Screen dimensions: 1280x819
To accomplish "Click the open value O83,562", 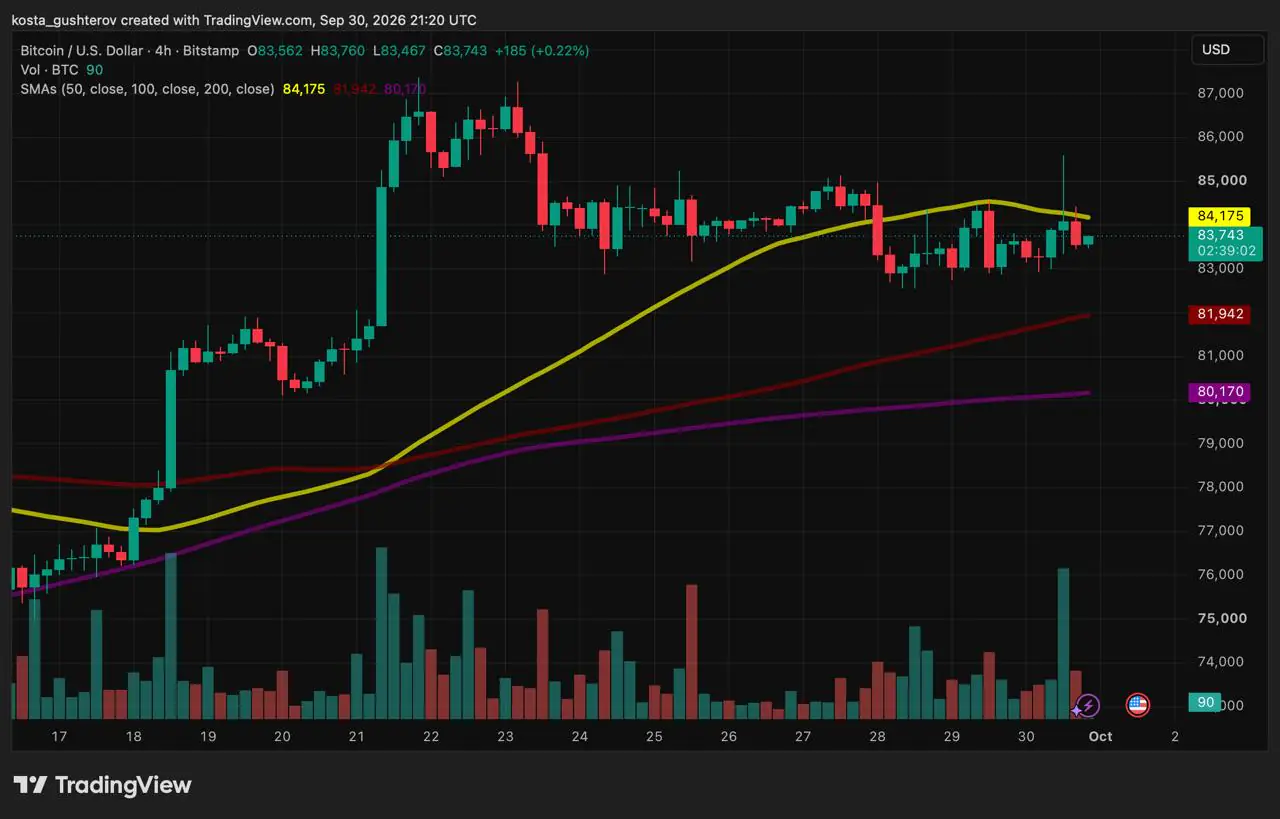I will pos(277,50).
